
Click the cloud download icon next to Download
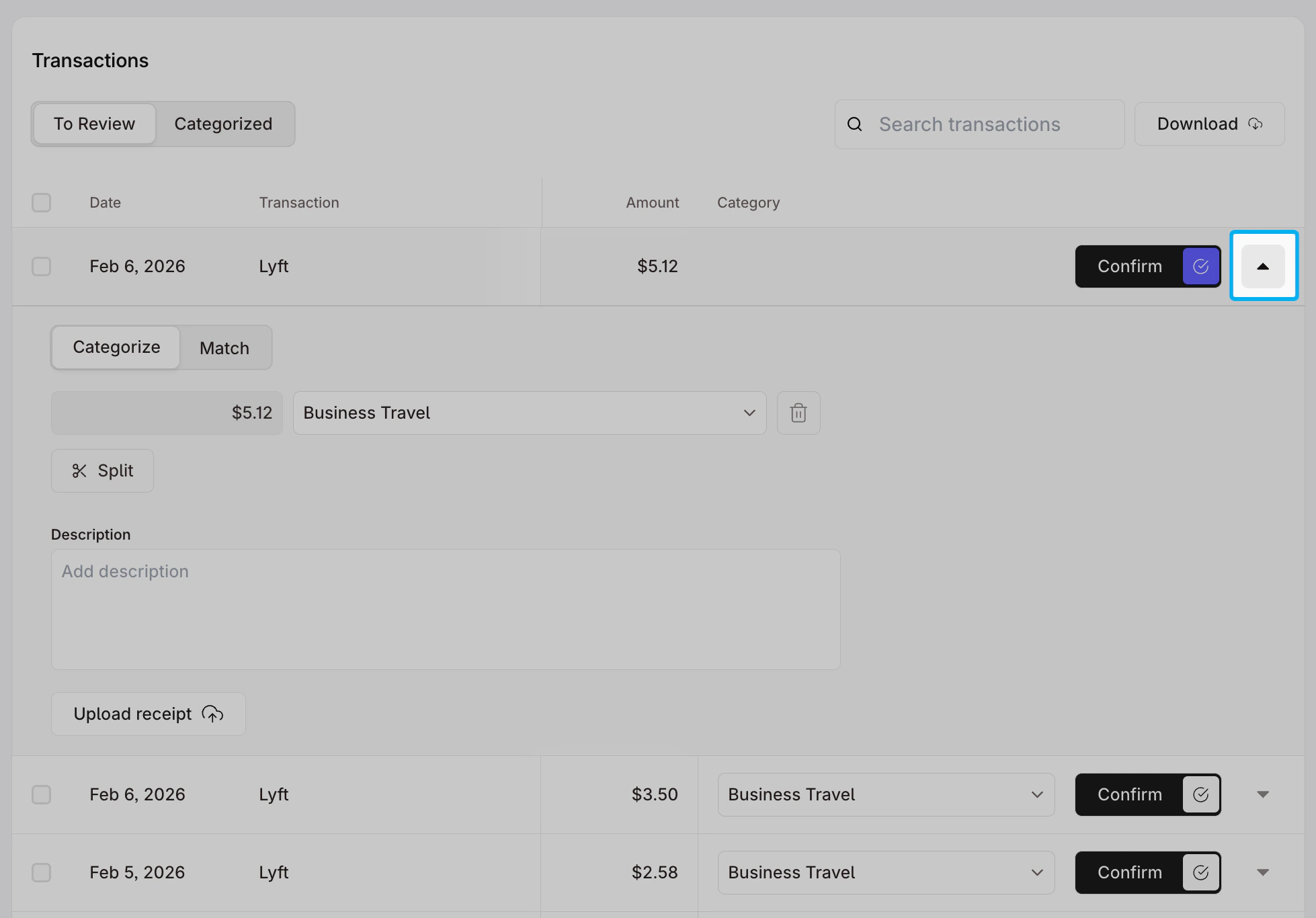(x=1256, y=124)
